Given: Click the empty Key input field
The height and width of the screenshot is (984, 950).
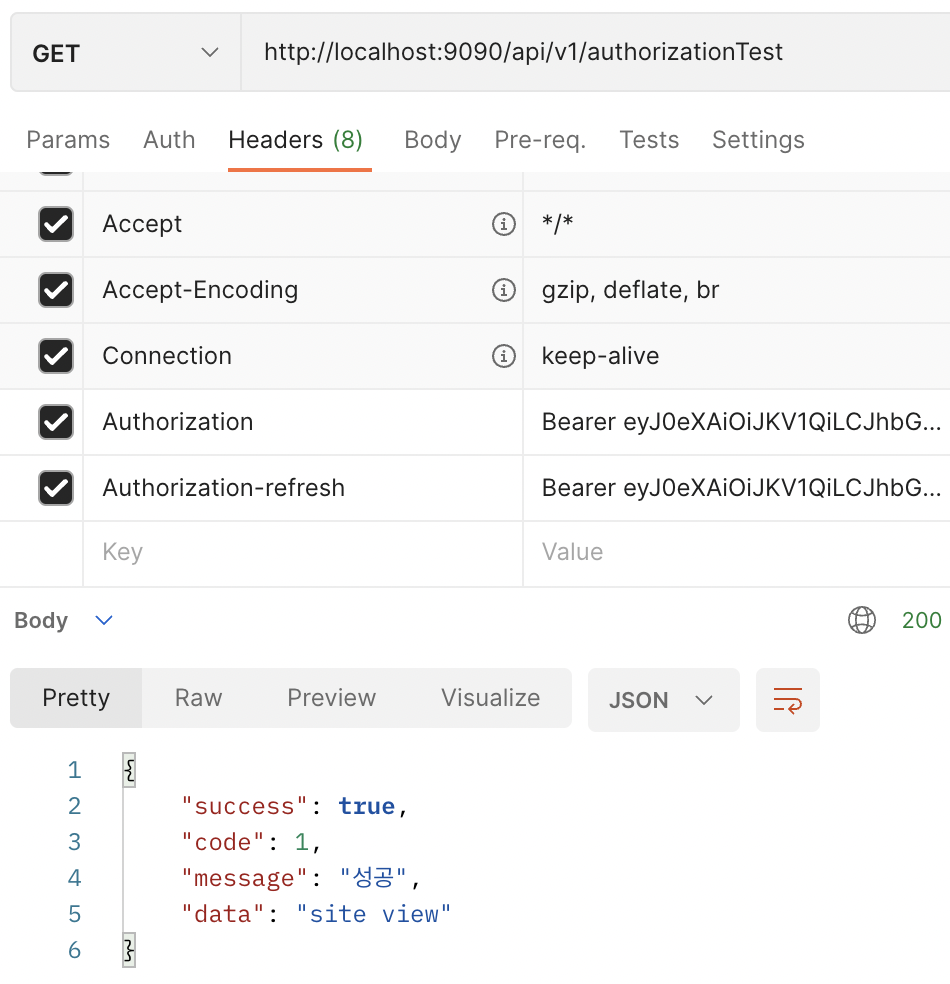Looking at the screenshot, I should pos(302,552).
